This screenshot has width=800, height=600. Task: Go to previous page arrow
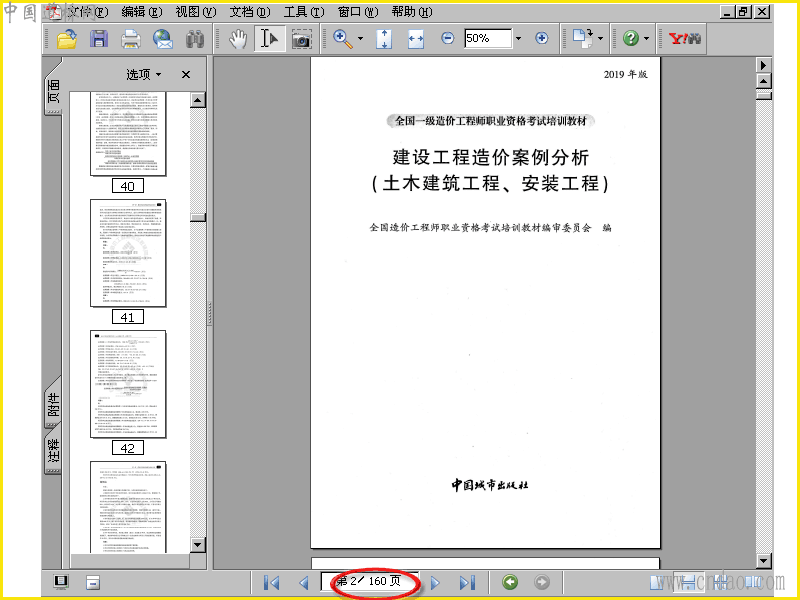[304, 582]
